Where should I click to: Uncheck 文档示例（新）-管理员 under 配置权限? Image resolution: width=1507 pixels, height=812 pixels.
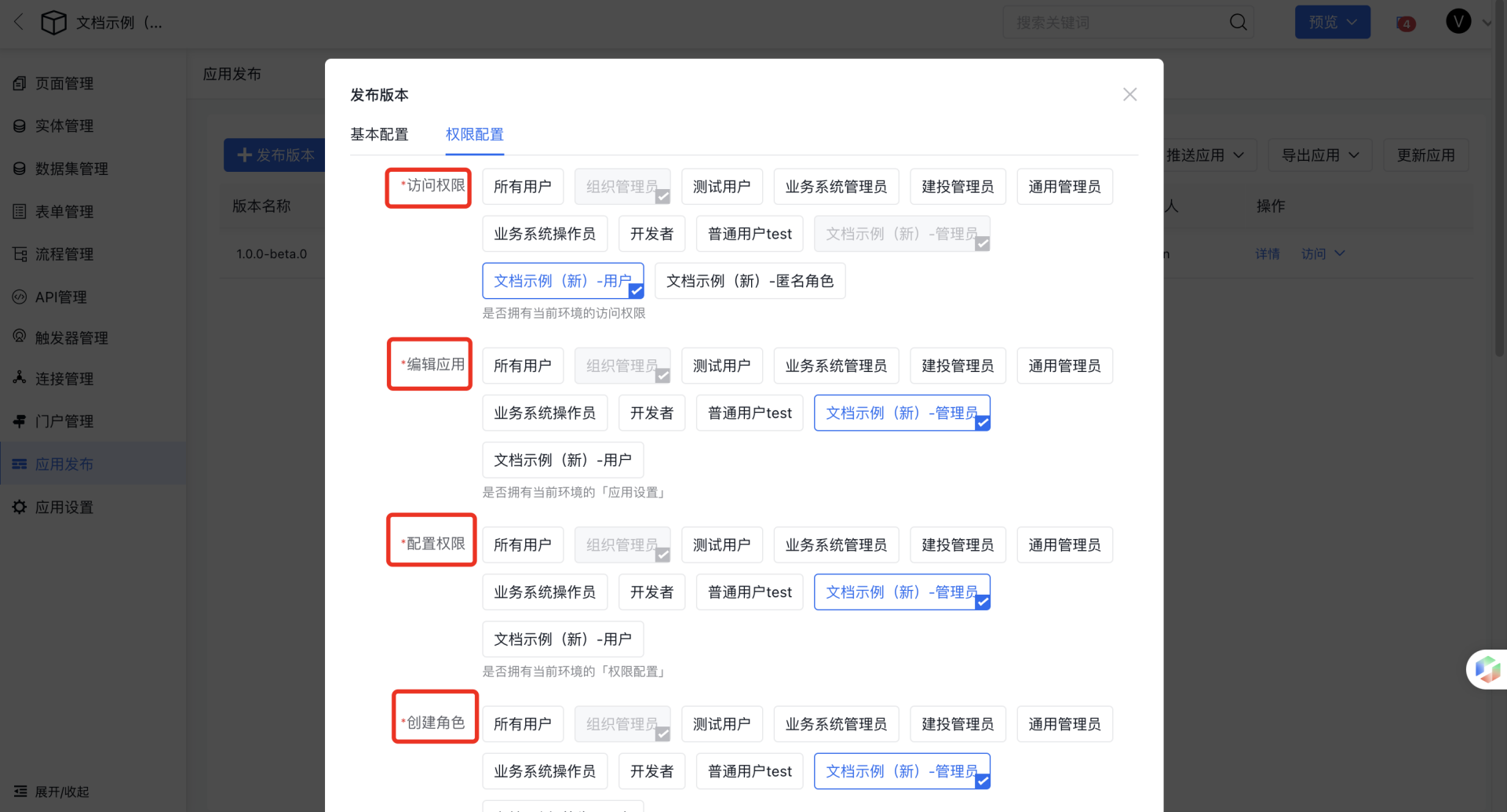(x=902, y=592)
